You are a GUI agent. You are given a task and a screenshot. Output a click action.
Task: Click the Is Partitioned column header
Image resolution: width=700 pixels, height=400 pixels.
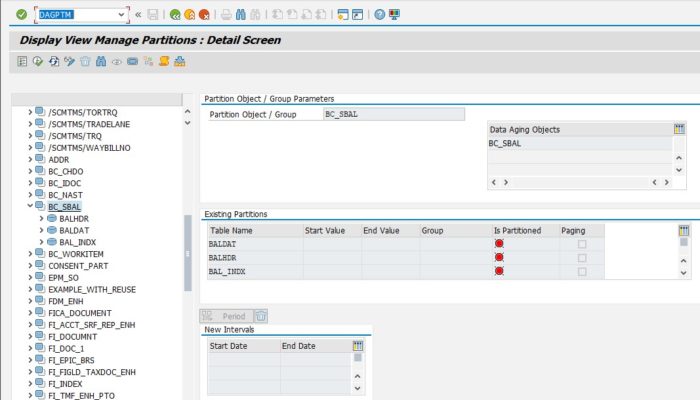(x=525, y=230)
